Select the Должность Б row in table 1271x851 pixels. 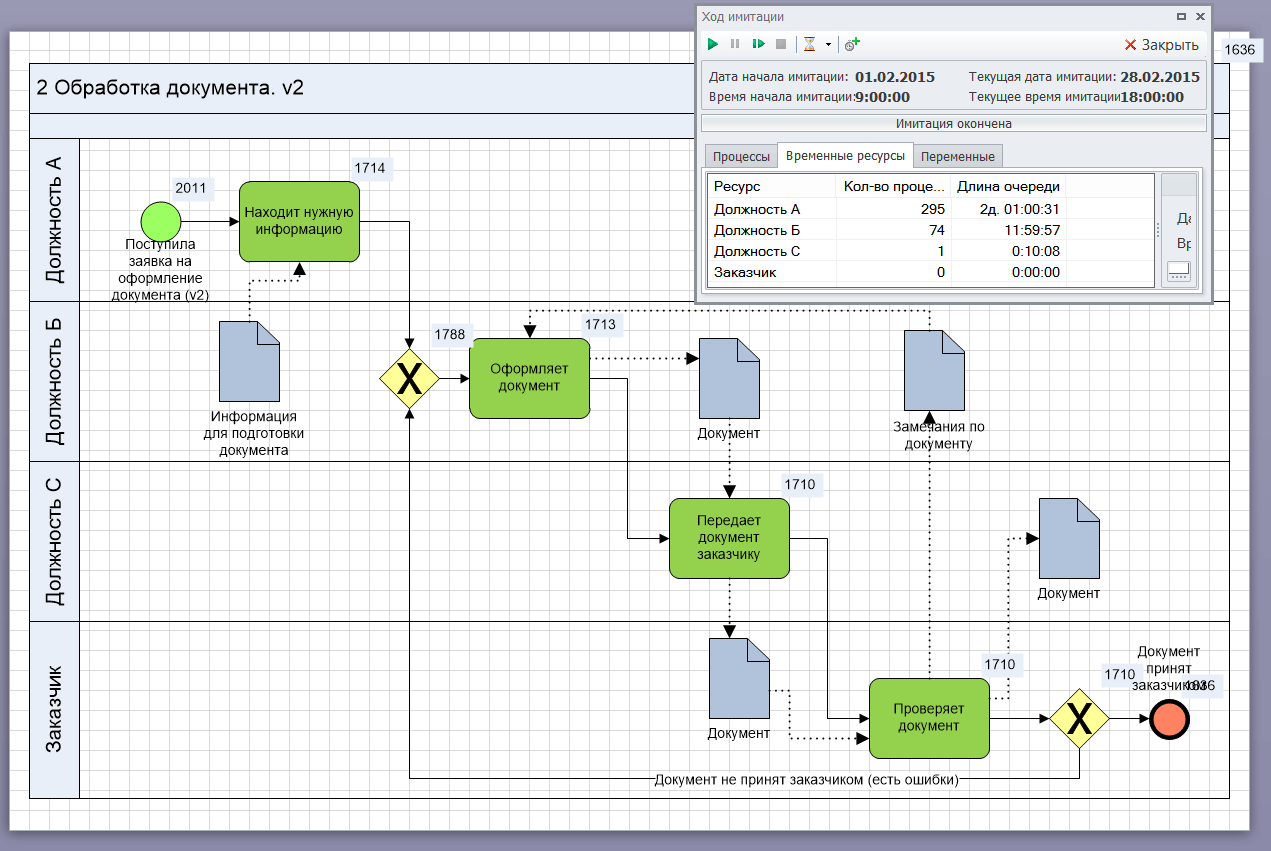tap(756, 230)
